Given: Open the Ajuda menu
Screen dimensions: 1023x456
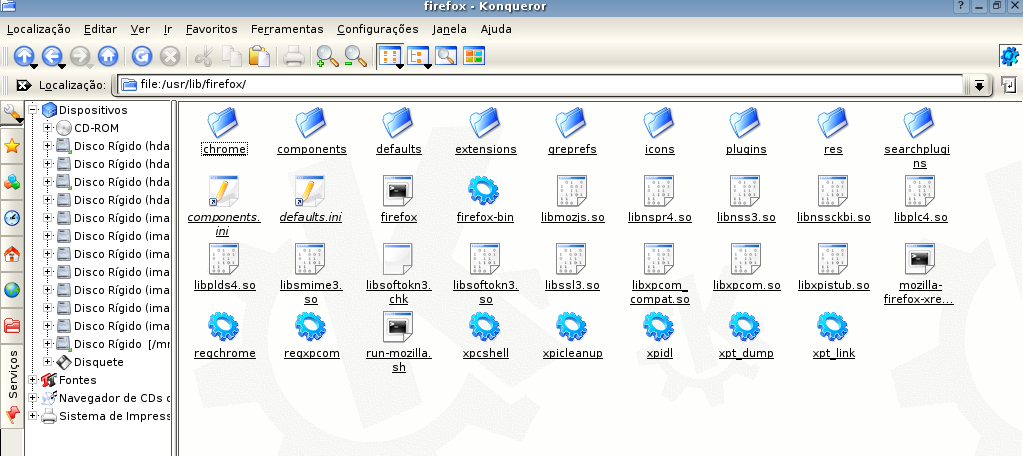Looking at the screenshot, I should pyautogui.click(x=496, y=29).
